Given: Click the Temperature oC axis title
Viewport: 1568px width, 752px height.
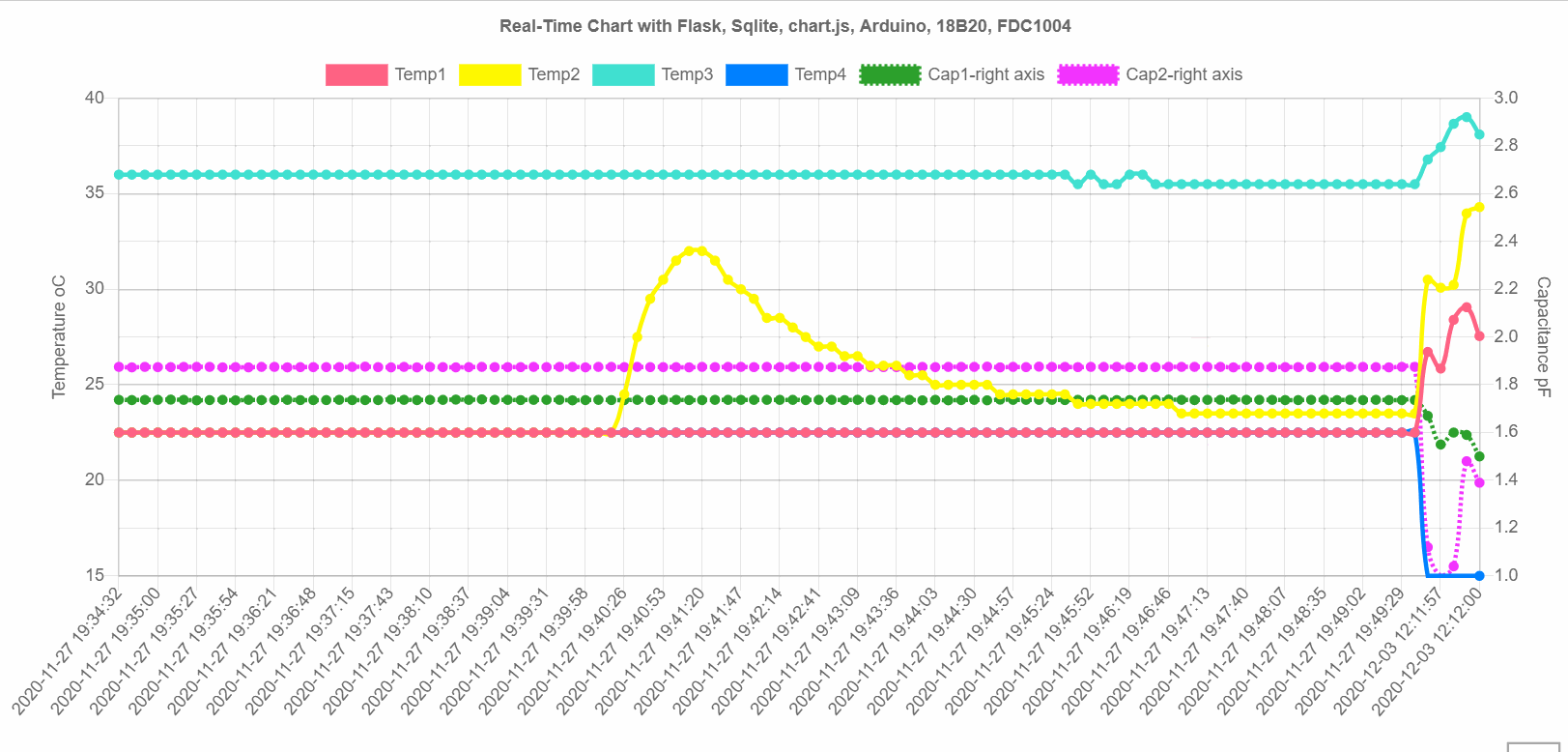Looking at the screenshot, I should point(59,336).
